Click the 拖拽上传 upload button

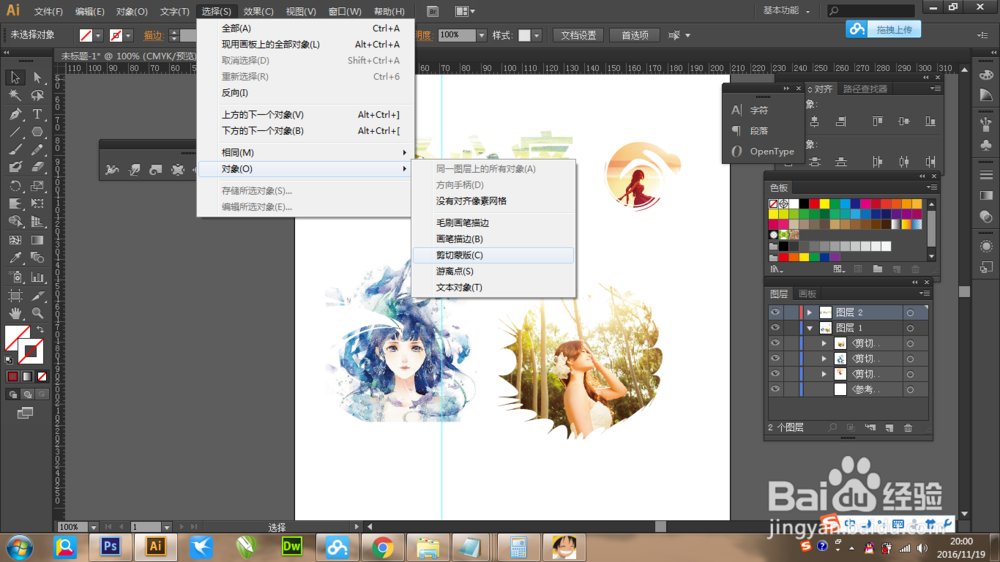click(883, 29)
